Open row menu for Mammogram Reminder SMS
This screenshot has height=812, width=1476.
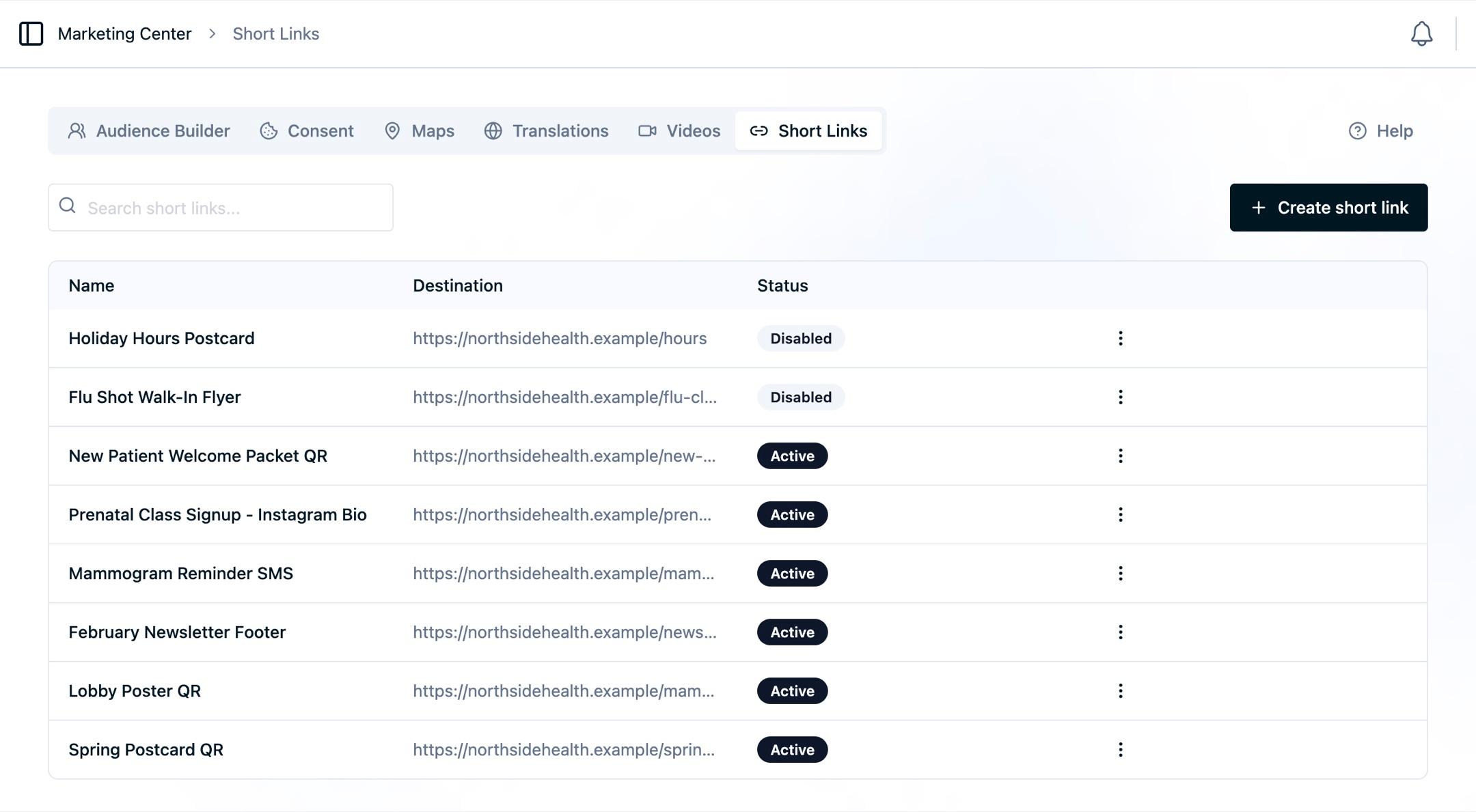coord(1120,574)
